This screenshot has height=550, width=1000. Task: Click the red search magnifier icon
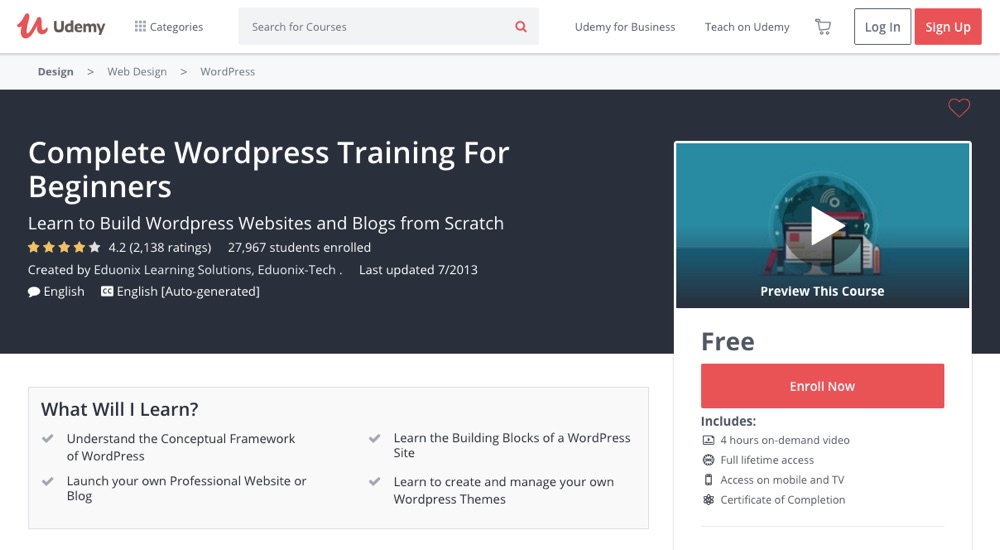(521, 27)
